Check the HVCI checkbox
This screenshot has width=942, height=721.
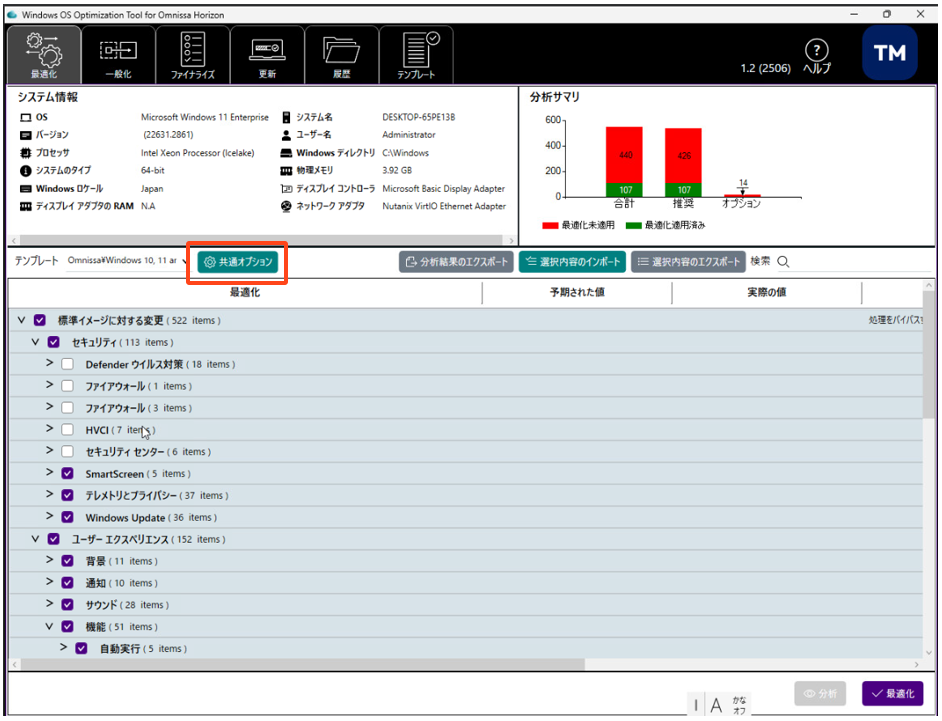pyautogui.click(x=67, y=430)
